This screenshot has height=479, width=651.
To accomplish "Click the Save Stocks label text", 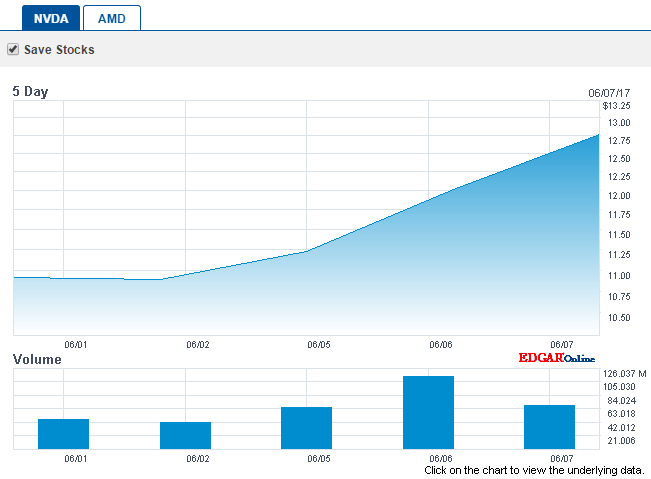I will [x=59, y=49].
